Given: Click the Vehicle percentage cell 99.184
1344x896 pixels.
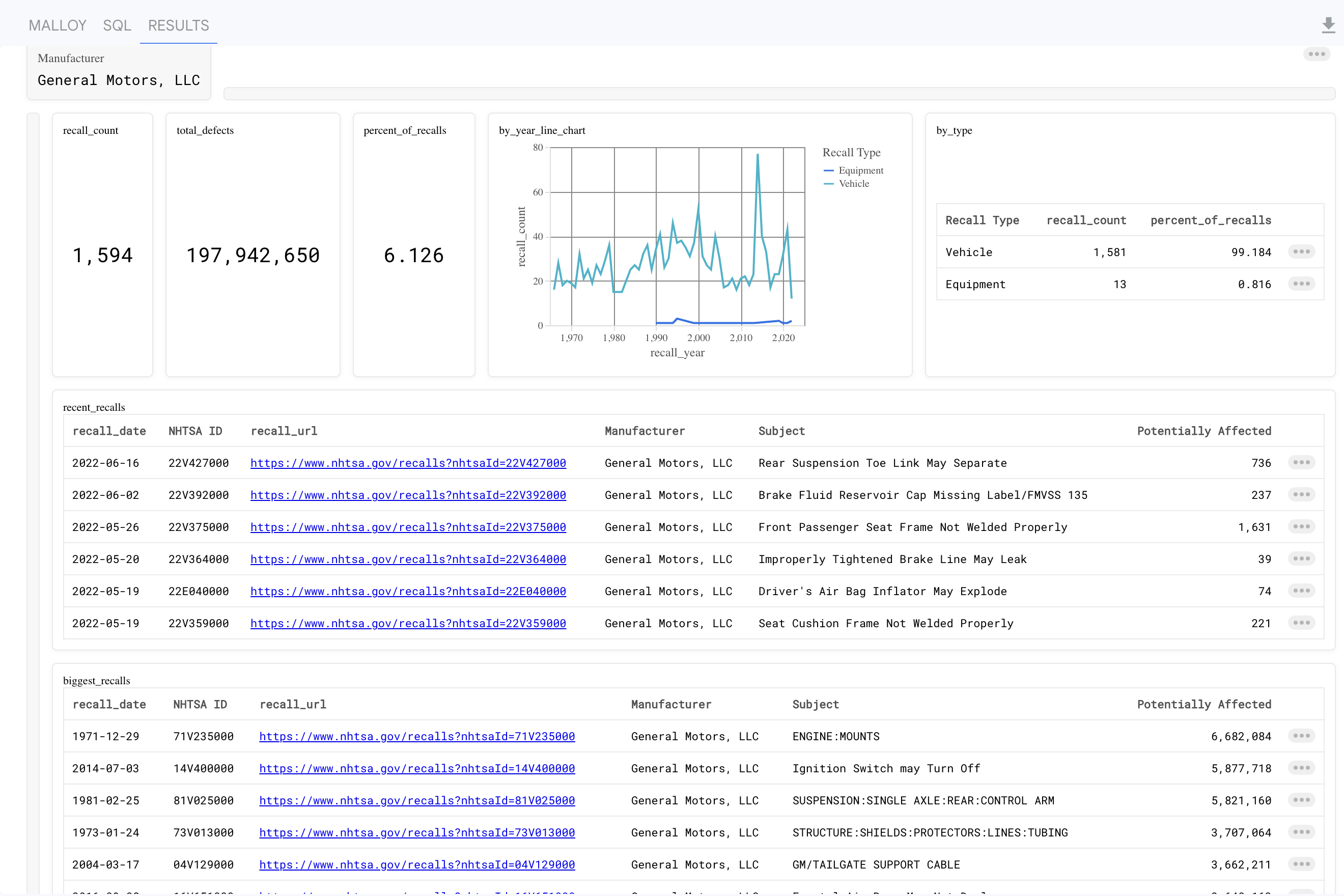Looking at the screenshot, I should [x=1251, y=252].
